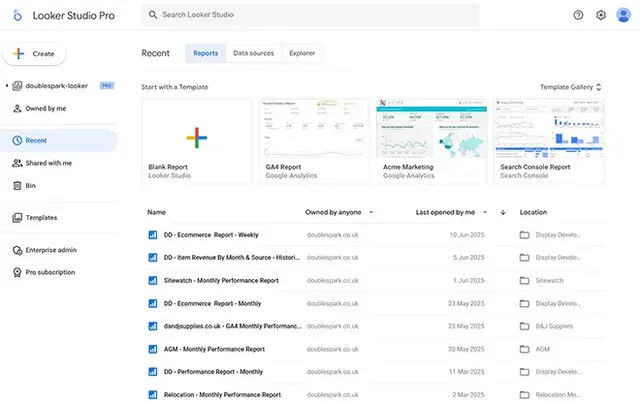Toggle sort direction arrow icon

click(x=503, y=212)
